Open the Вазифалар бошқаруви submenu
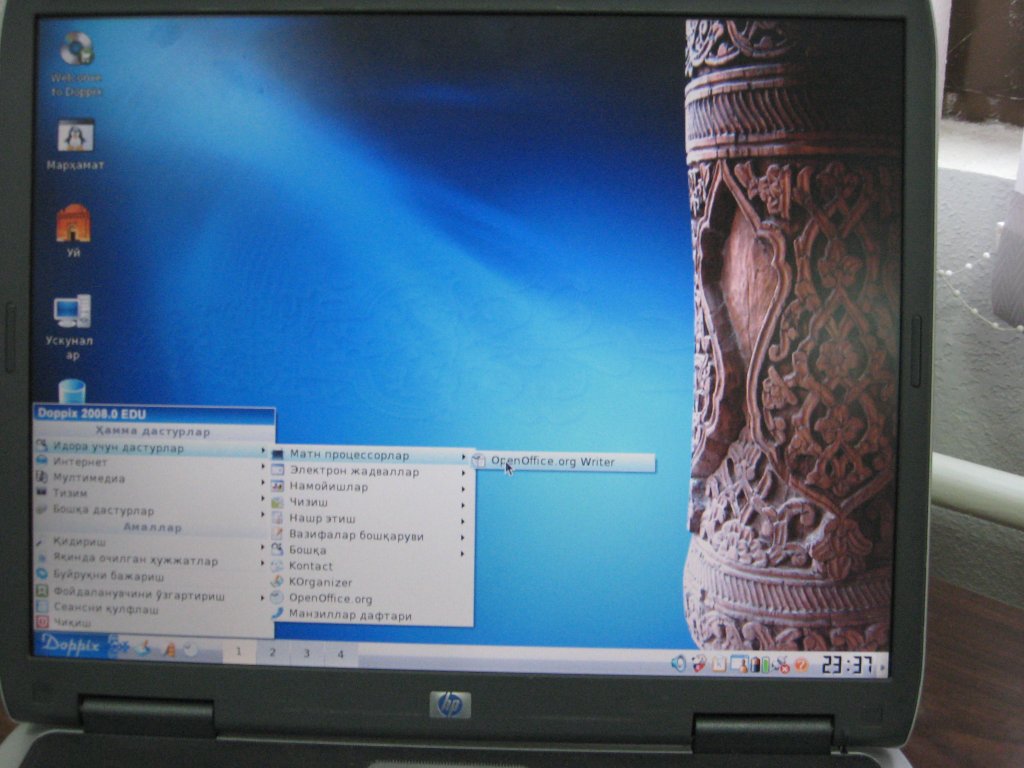Screen dimensions: 1024x768 point(370,536)
